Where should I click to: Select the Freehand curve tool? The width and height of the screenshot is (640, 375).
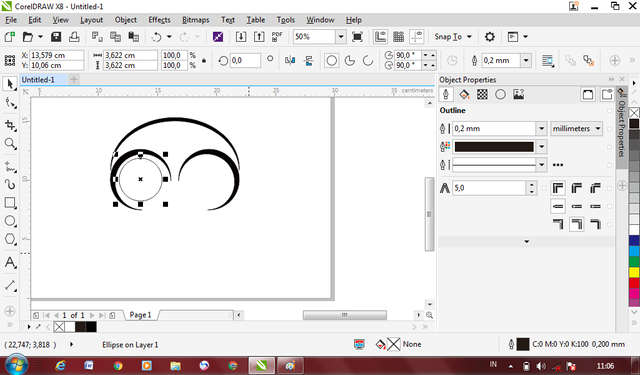10,167
